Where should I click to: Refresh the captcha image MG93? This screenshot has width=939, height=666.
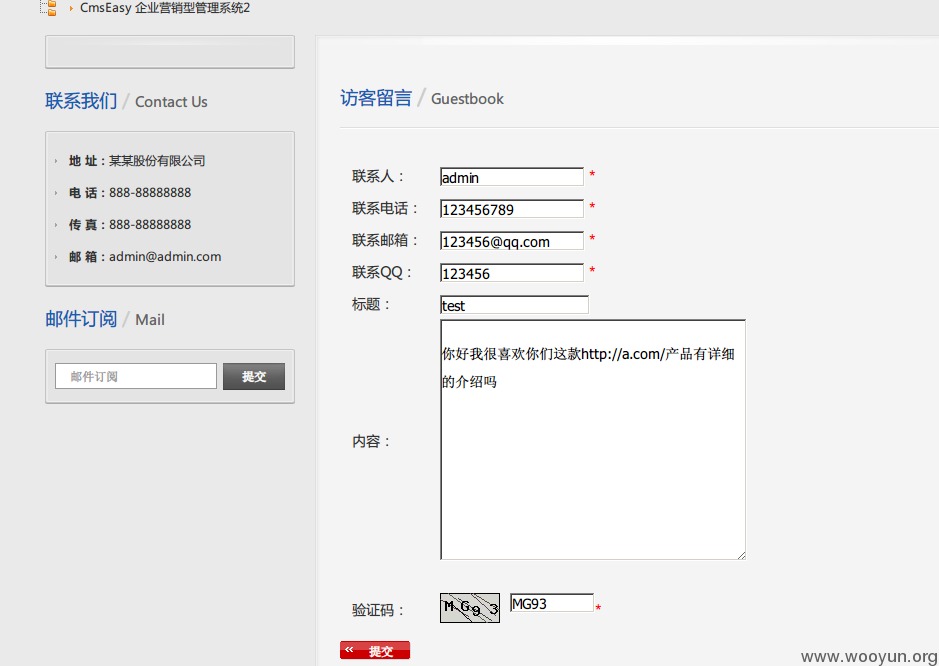[x=470, y=608]
